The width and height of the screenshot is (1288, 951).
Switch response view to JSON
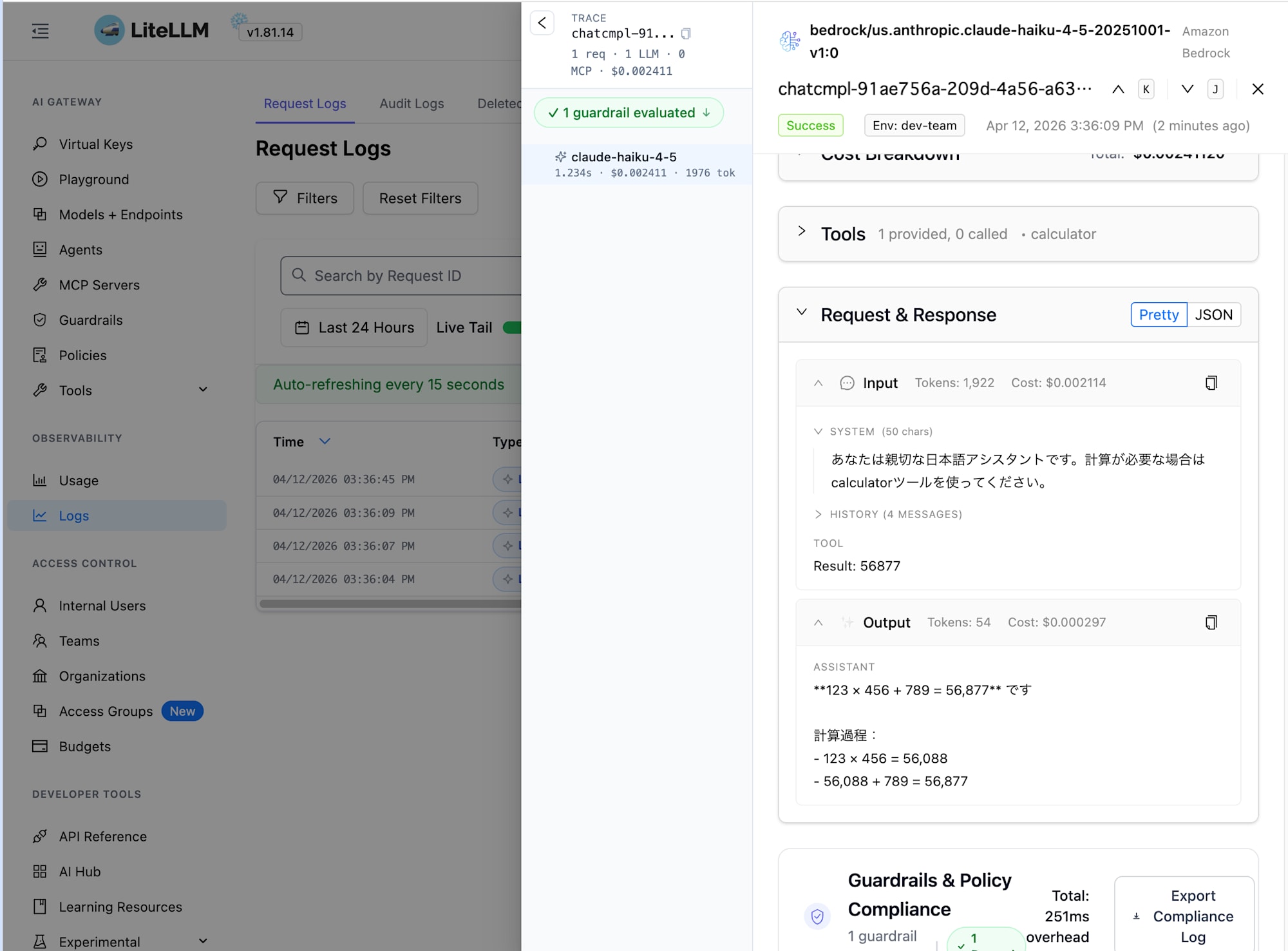(x=1213, y=315)
